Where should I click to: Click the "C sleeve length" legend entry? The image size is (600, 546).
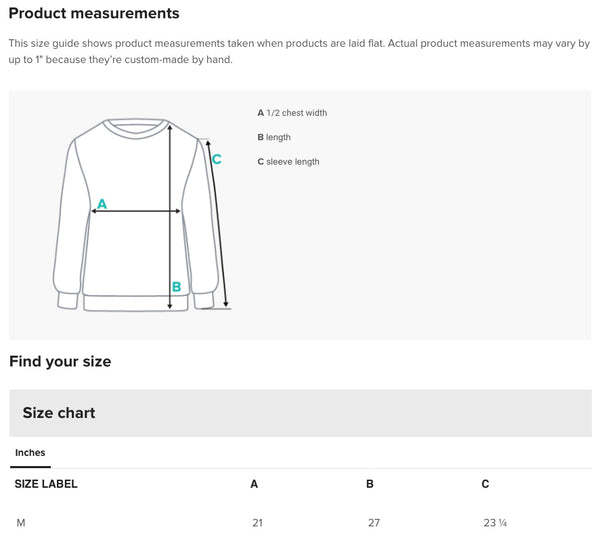[288, 162]
